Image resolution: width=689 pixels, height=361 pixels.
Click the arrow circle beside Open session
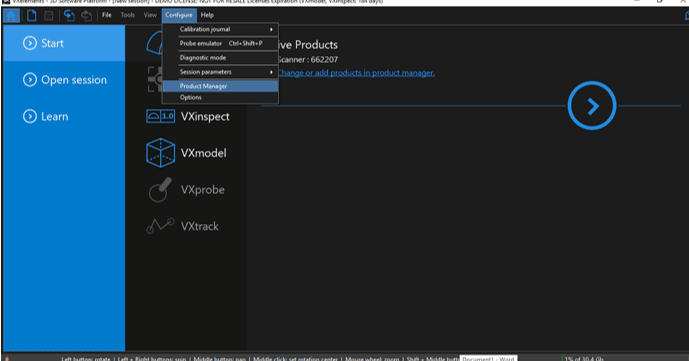[30, 80]
